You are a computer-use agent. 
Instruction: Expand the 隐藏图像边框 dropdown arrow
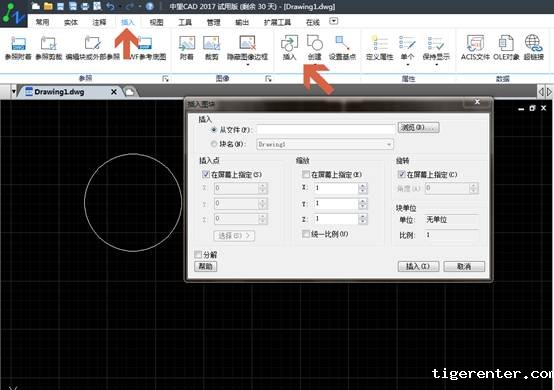(x=247, y=65)
